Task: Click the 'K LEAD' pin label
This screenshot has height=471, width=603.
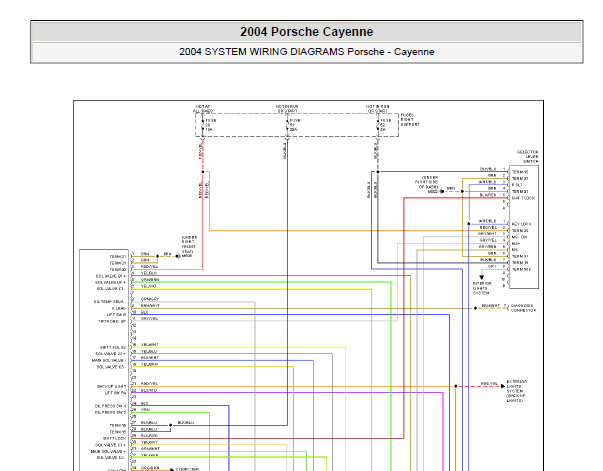Action: pos(118,308)
